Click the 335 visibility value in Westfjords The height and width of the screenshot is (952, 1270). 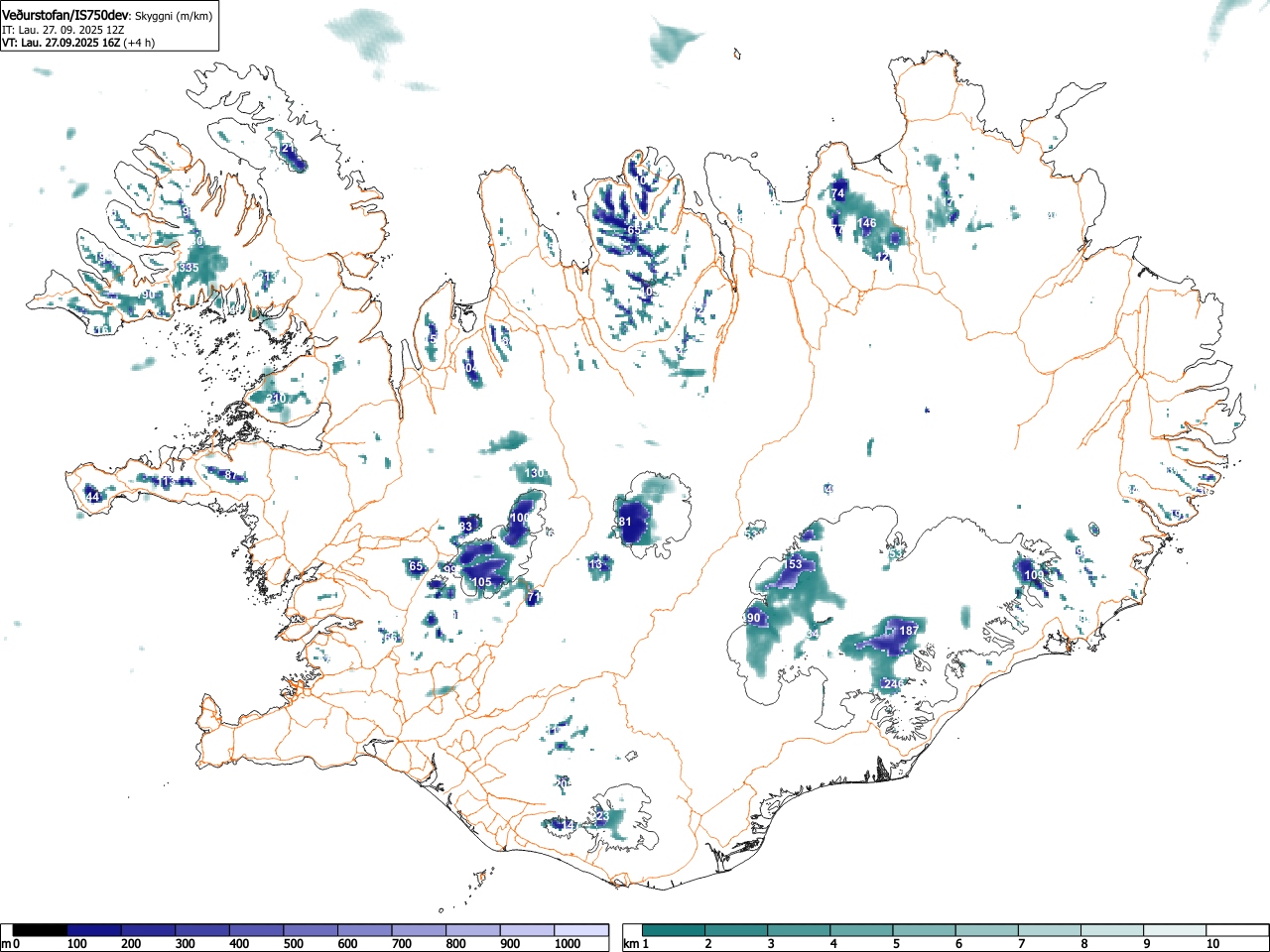[x=189, y=268]
